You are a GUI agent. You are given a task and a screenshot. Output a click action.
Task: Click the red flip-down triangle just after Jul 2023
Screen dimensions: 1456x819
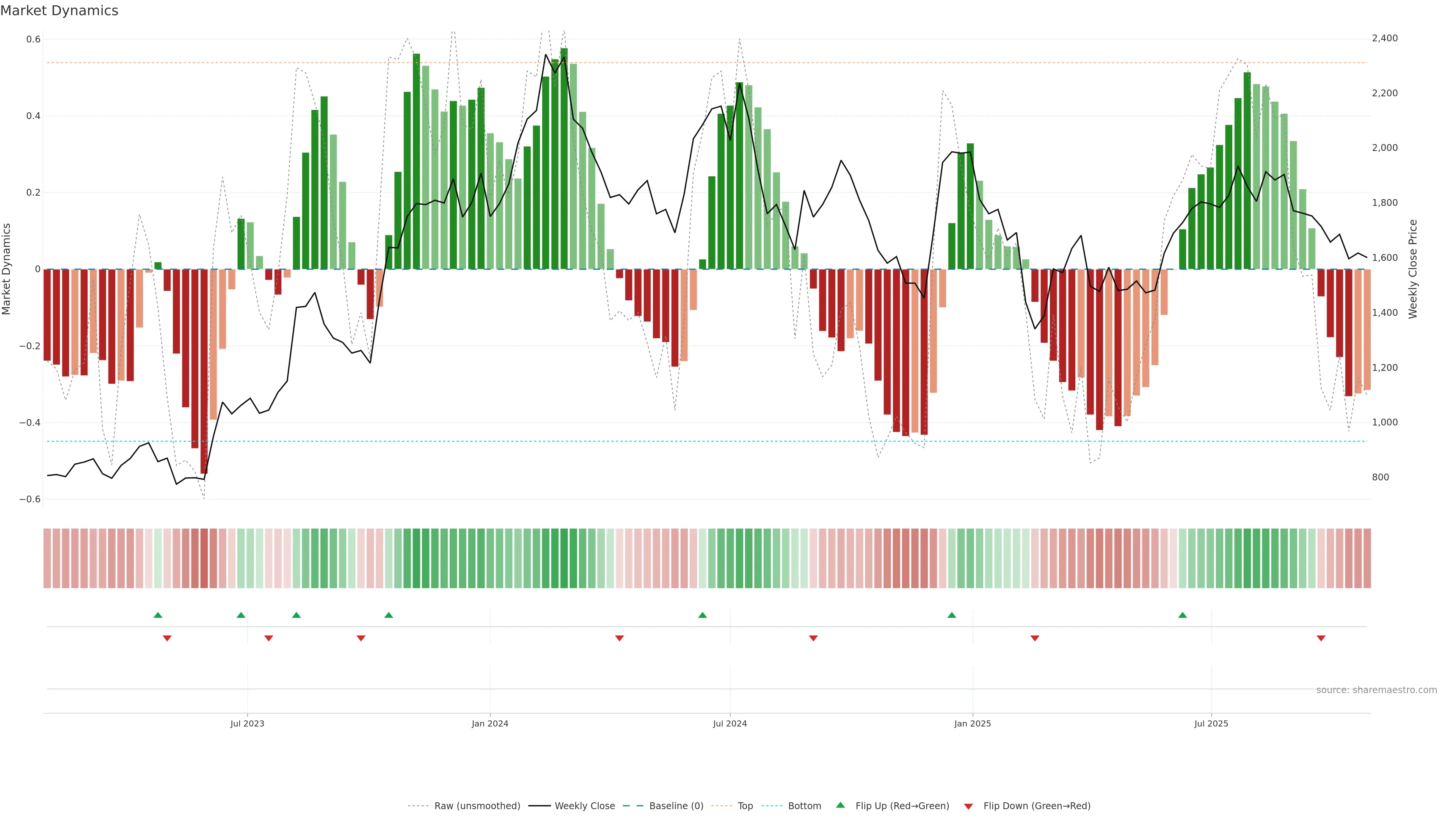(268, 638)
